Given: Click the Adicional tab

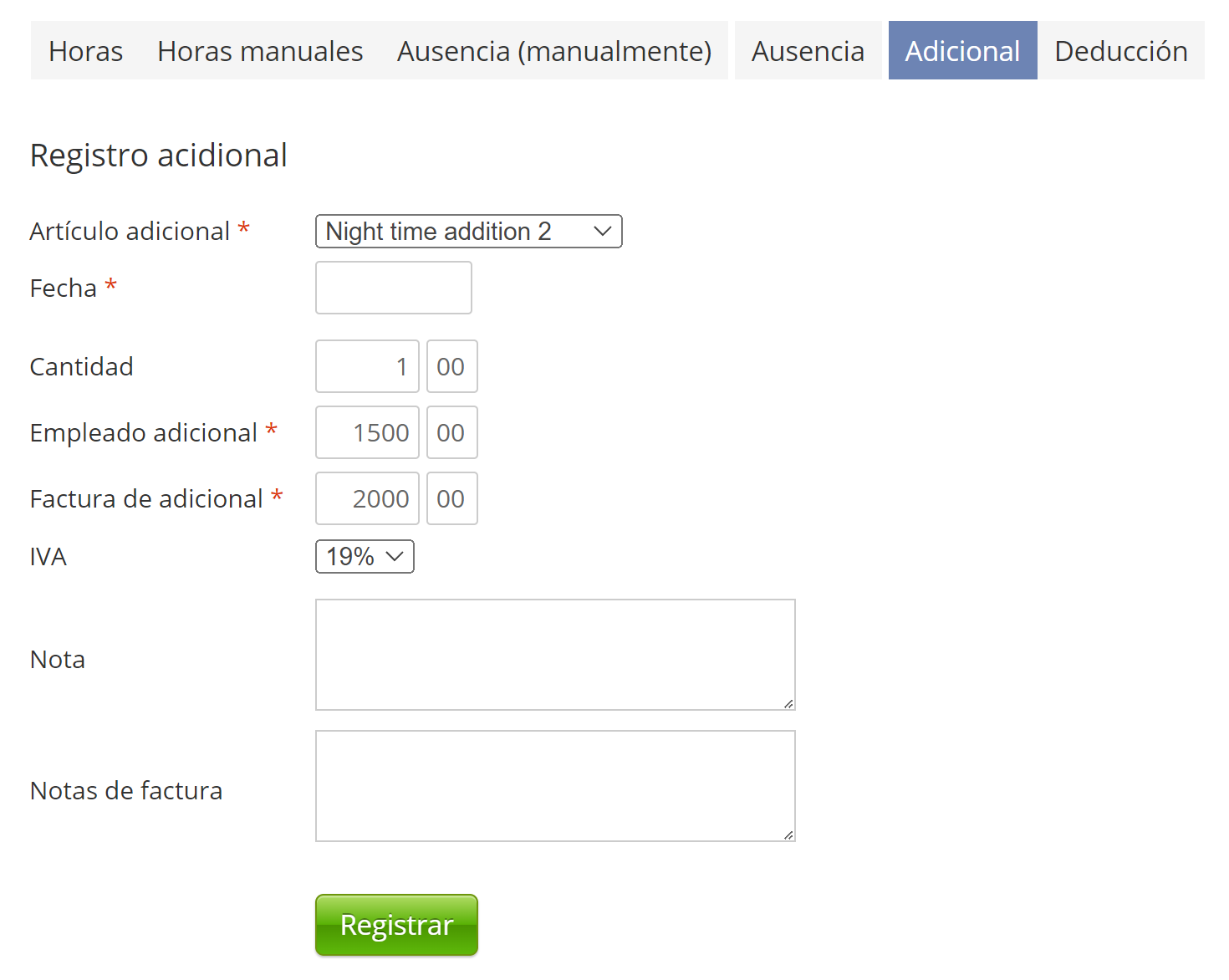Looking at the screenshot, I should click(962, 51).
